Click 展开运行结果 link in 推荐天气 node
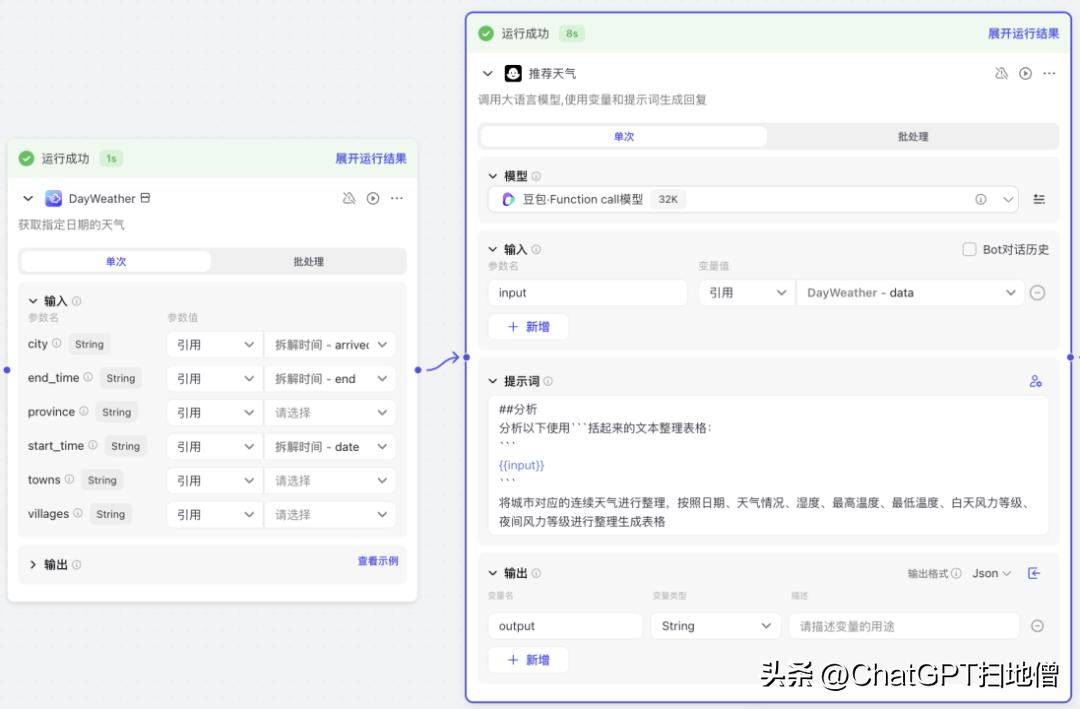 [x=1023, y=33]
